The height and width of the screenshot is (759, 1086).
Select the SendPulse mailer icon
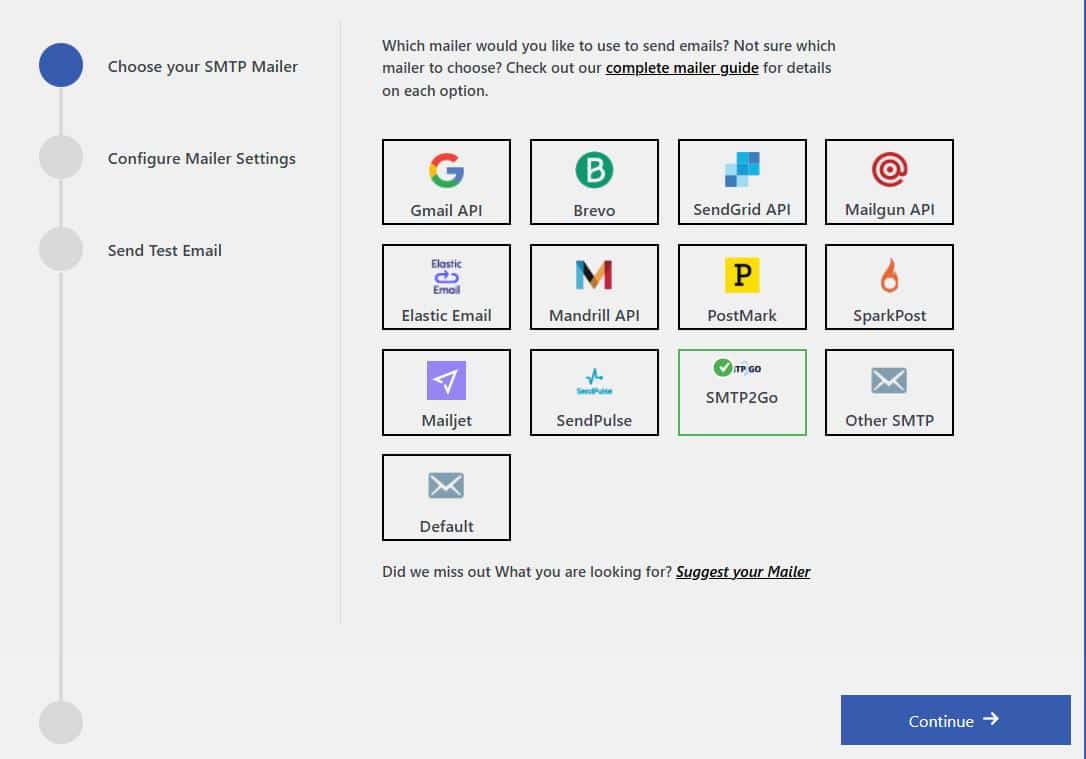click(594, 381)
